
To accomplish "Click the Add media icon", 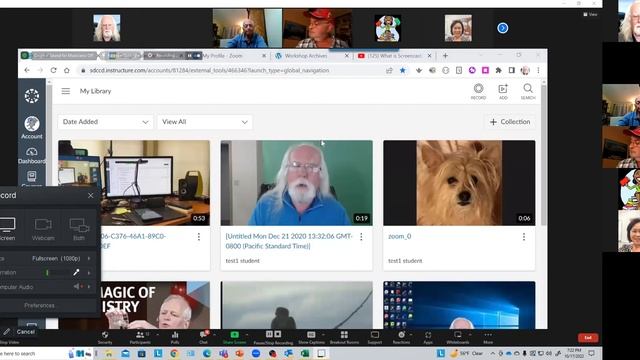I will pyautogui.click(x=503, y=91).
